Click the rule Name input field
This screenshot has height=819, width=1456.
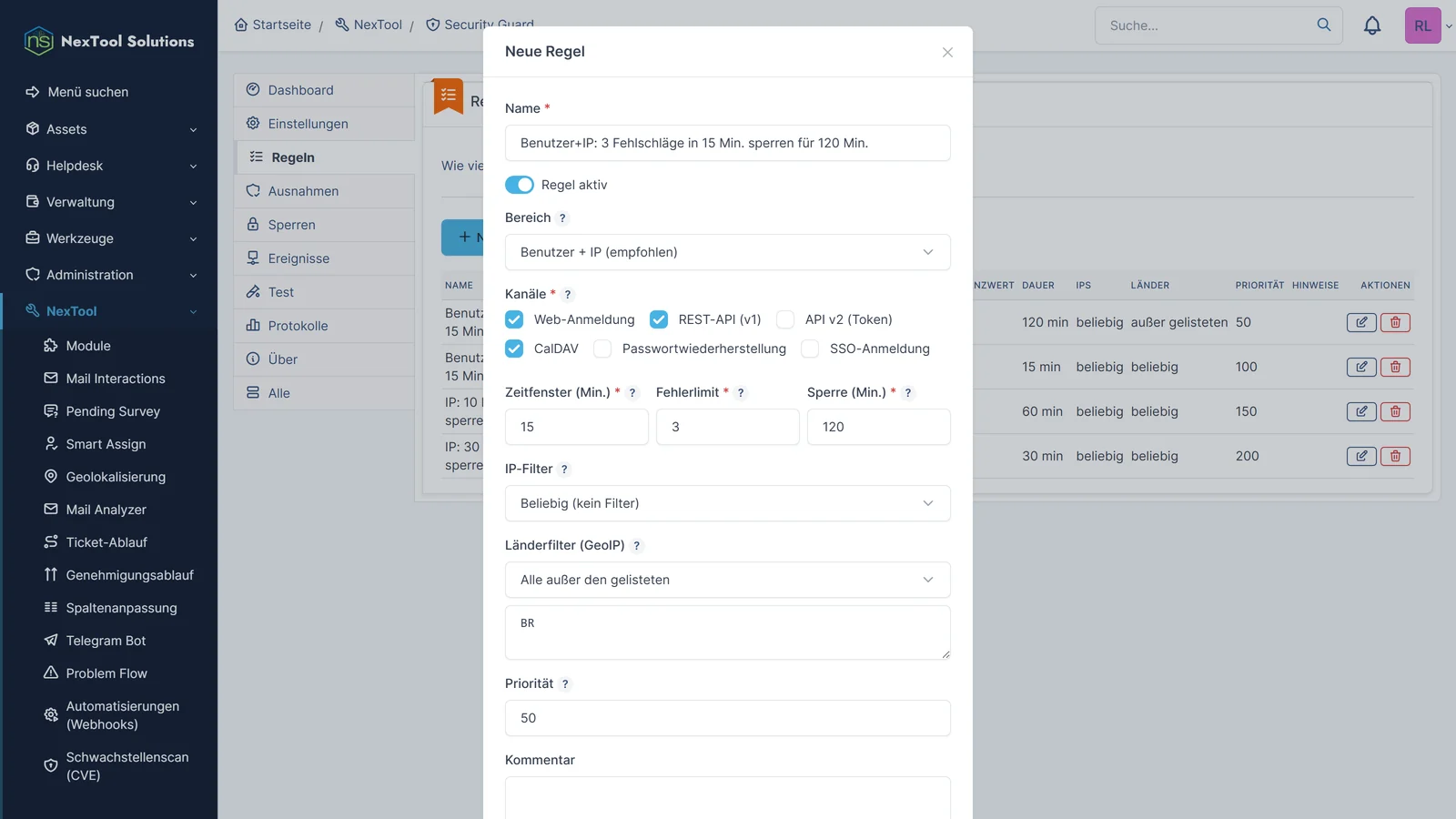coord(728,143)
